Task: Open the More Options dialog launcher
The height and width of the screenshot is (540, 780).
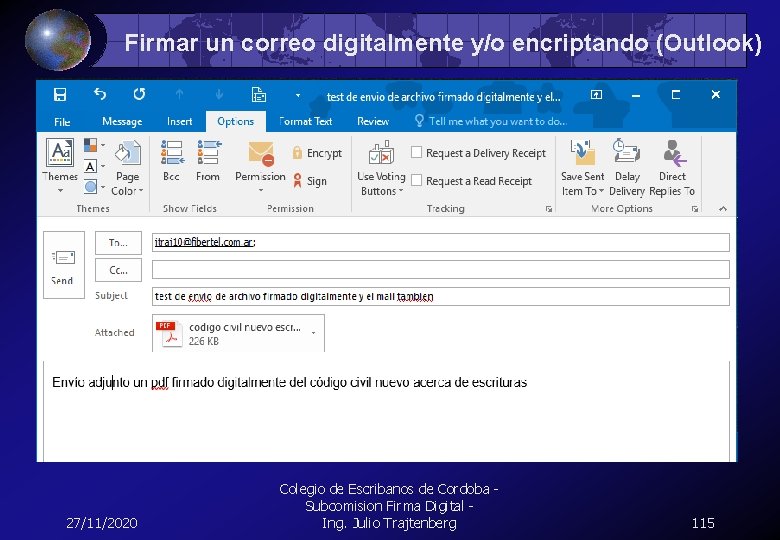Action: click(x=694, y=209)
